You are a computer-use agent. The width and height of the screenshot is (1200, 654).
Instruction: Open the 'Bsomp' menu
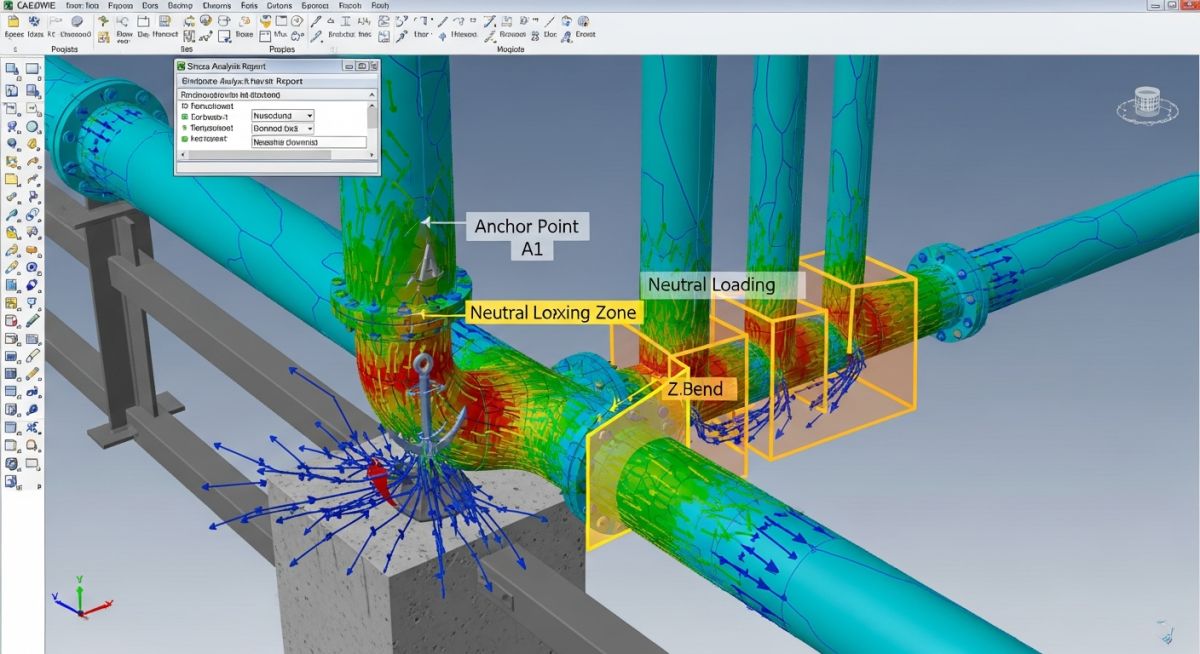pyautogui.click(x=180, y=6)
